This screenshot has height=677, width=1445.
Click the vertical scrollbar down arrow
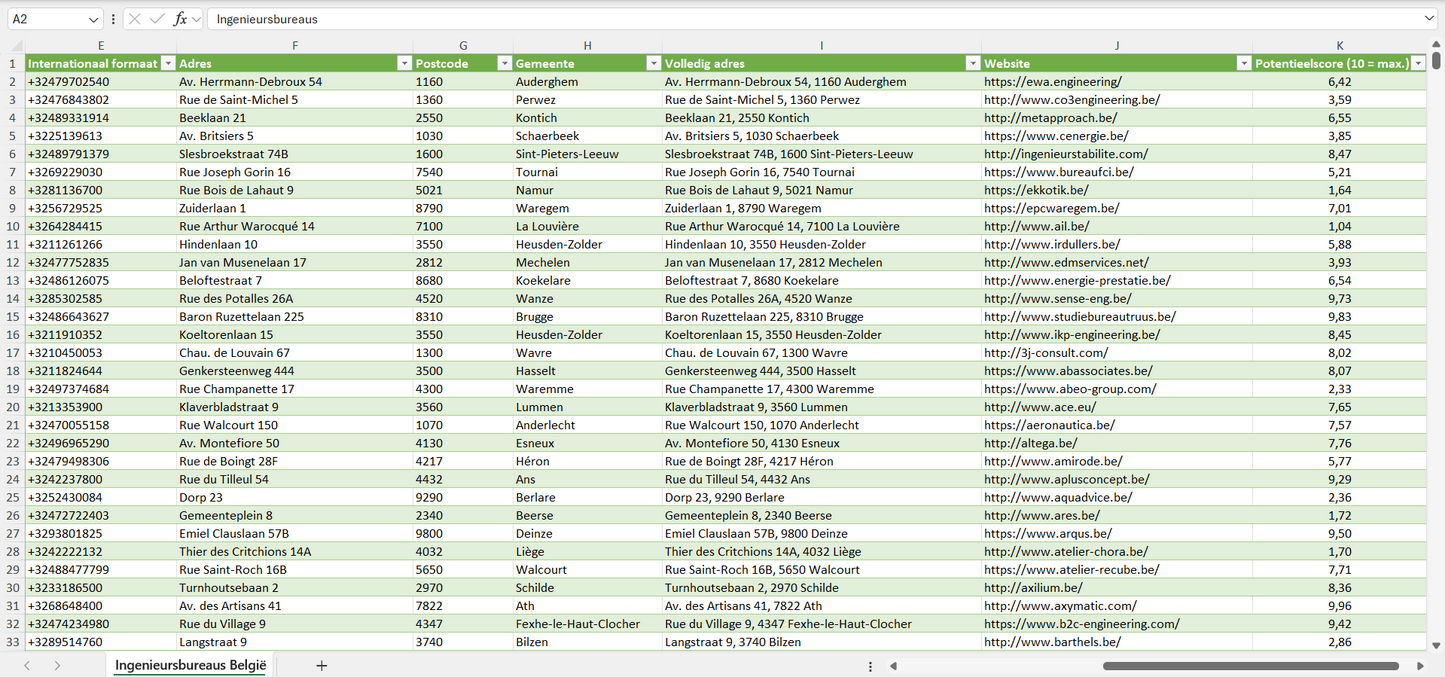point(1437,646)
